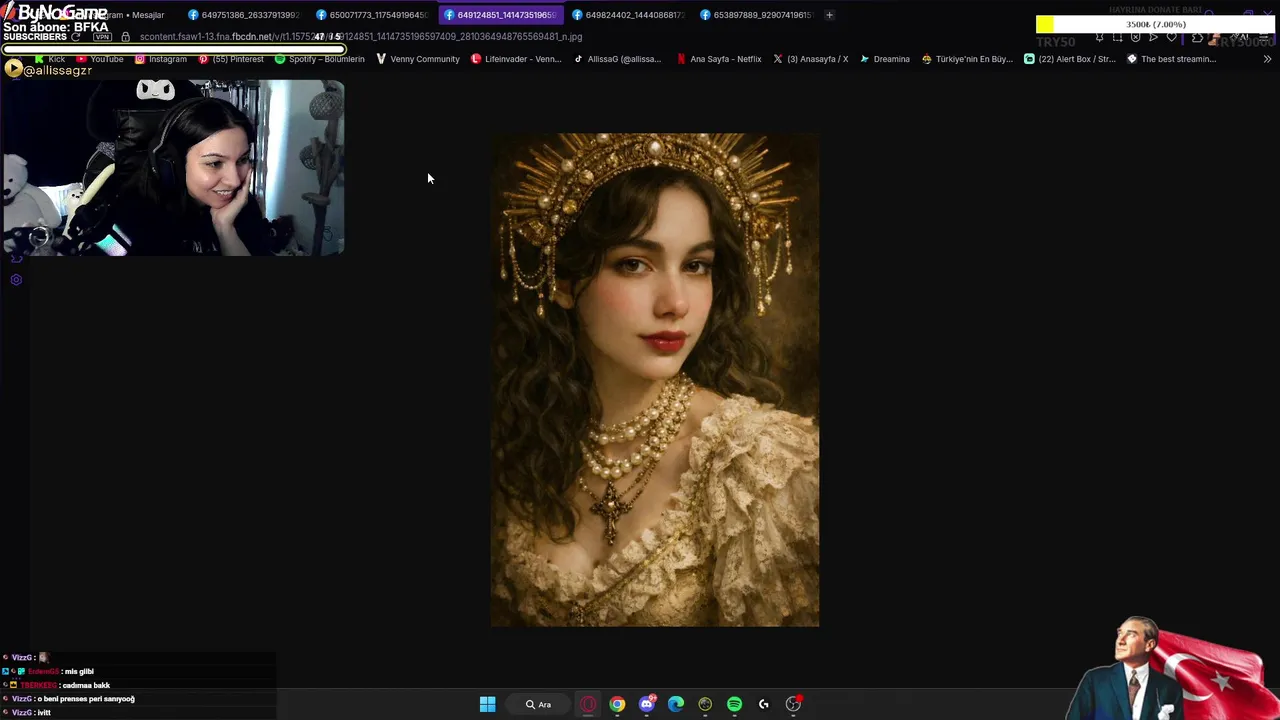This screenshot has height=720, width=1280.
Task: Click the snapshot icon in the toolbar
Action: pos(1117,38)
